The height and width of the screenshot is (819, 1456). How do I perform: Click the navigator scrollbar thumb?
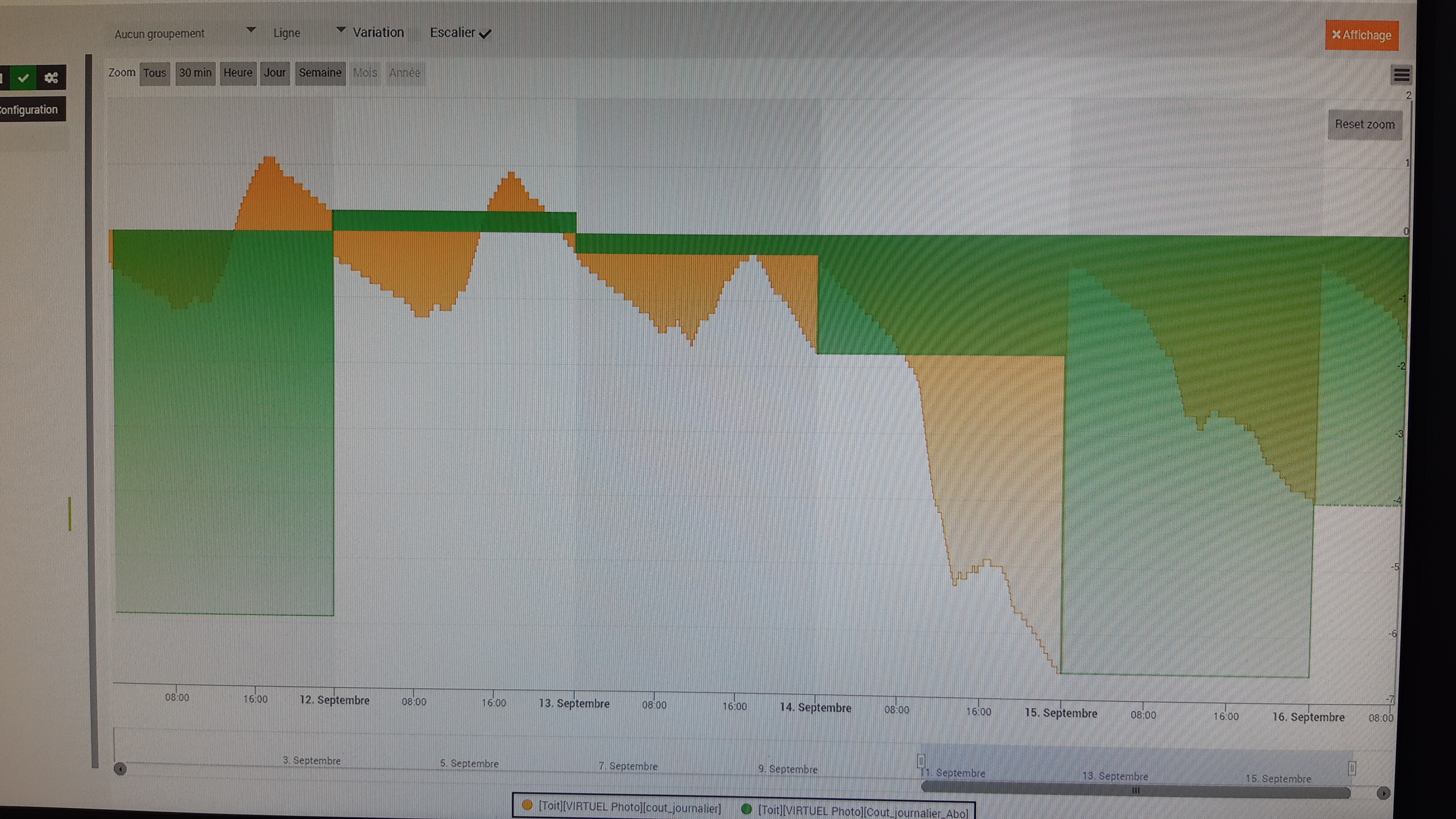(1136, 790)
